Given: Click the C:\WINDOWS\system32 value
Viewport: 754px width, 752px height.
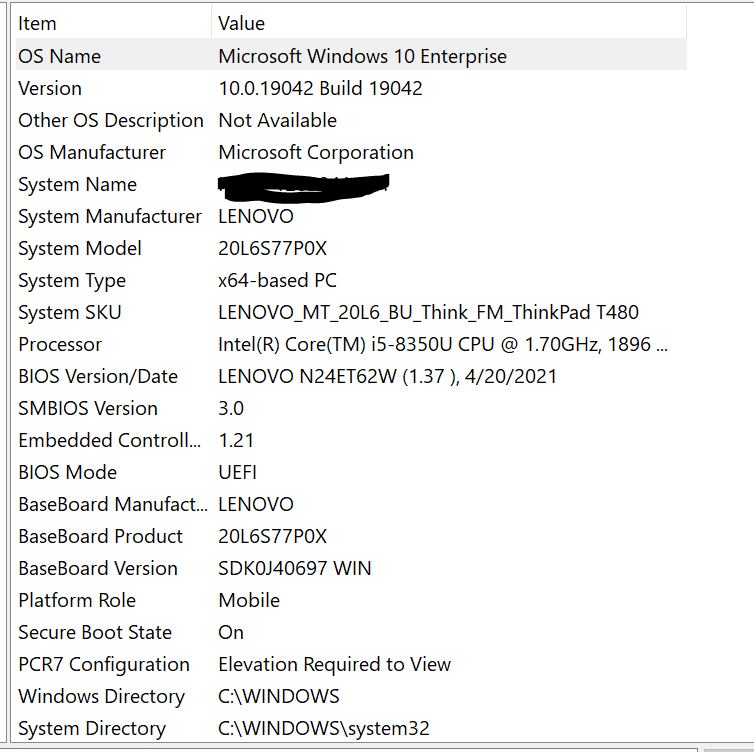Looking at the screenshot, I should tap(324, 728).
